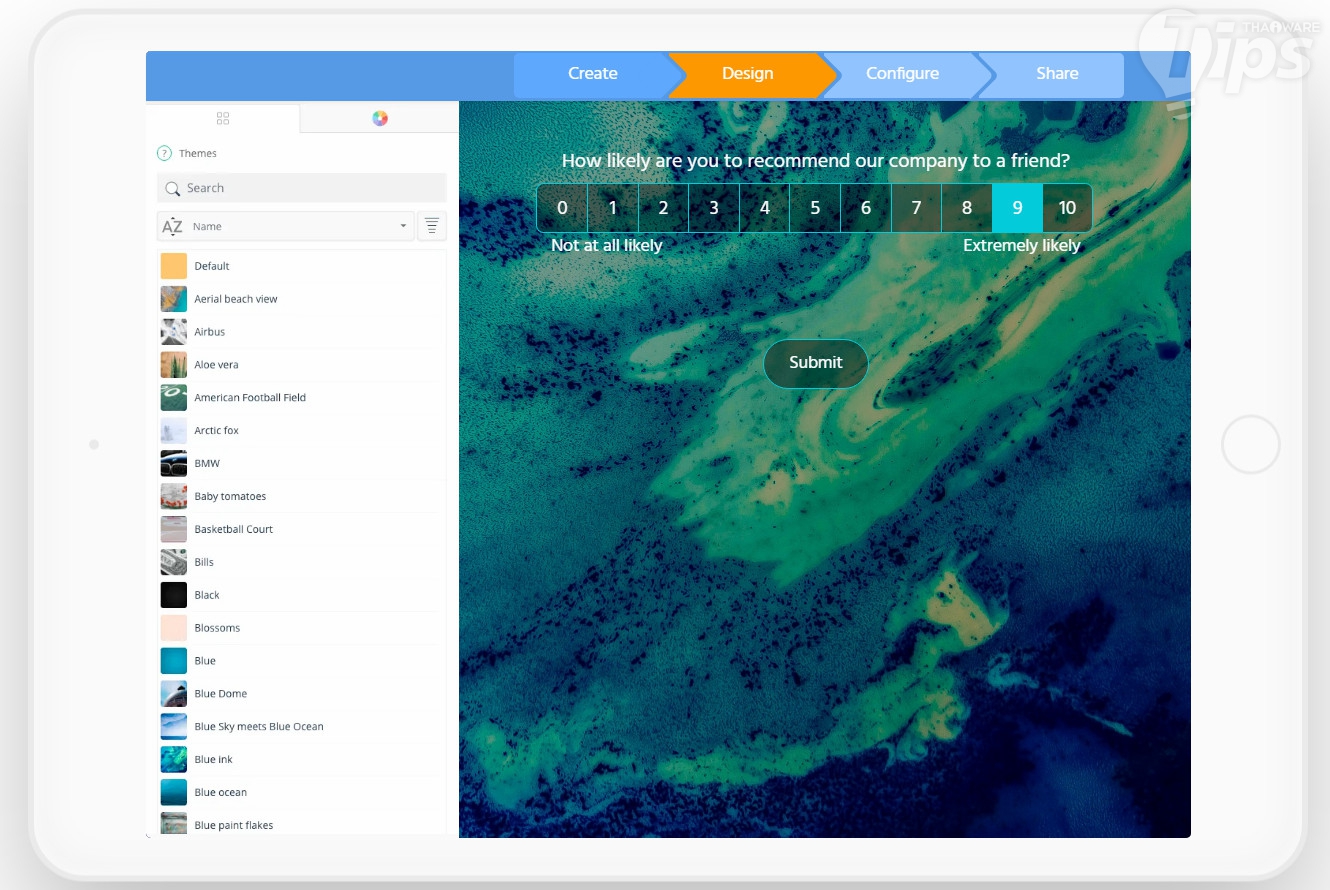
Task: Pick the Arctic fox theme thumbnail
Action: (174, 431)
